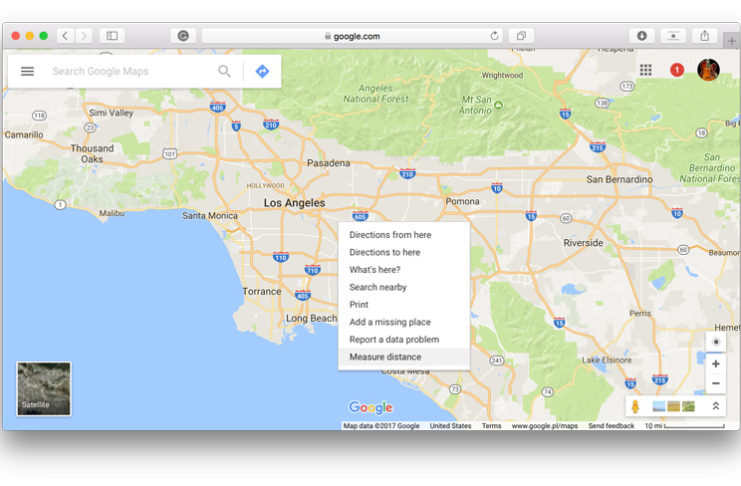Open the Google Maps hamburger menu

click(28, 72)
